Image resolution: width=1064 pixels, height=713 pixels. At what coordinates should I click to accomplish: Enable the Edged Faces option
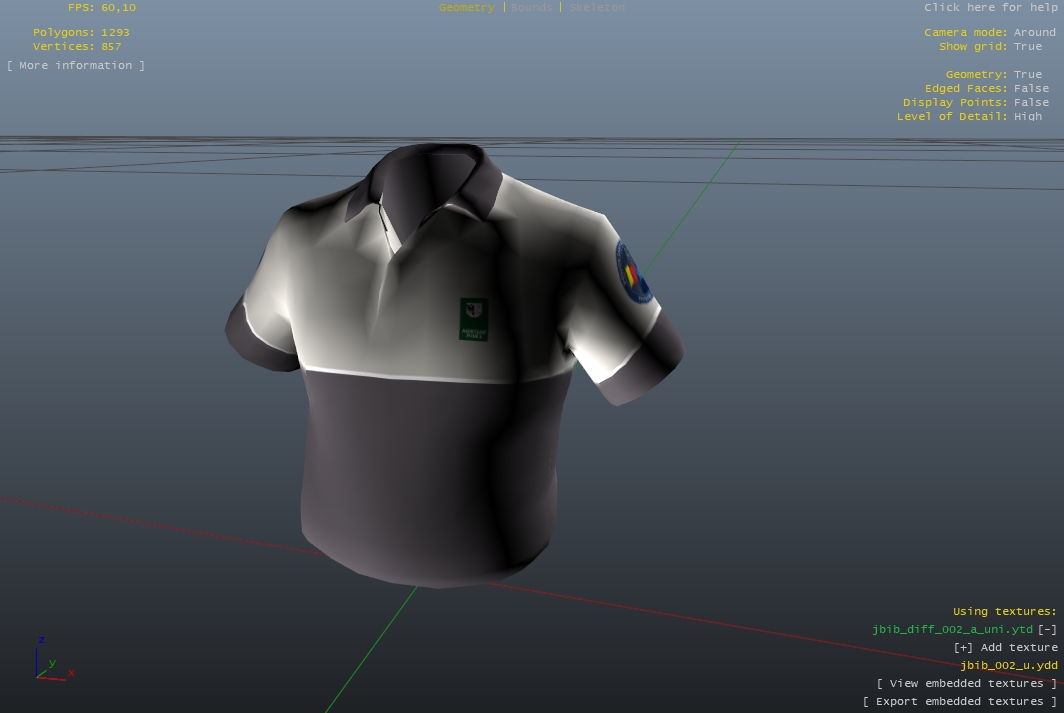coord(1031,89)
